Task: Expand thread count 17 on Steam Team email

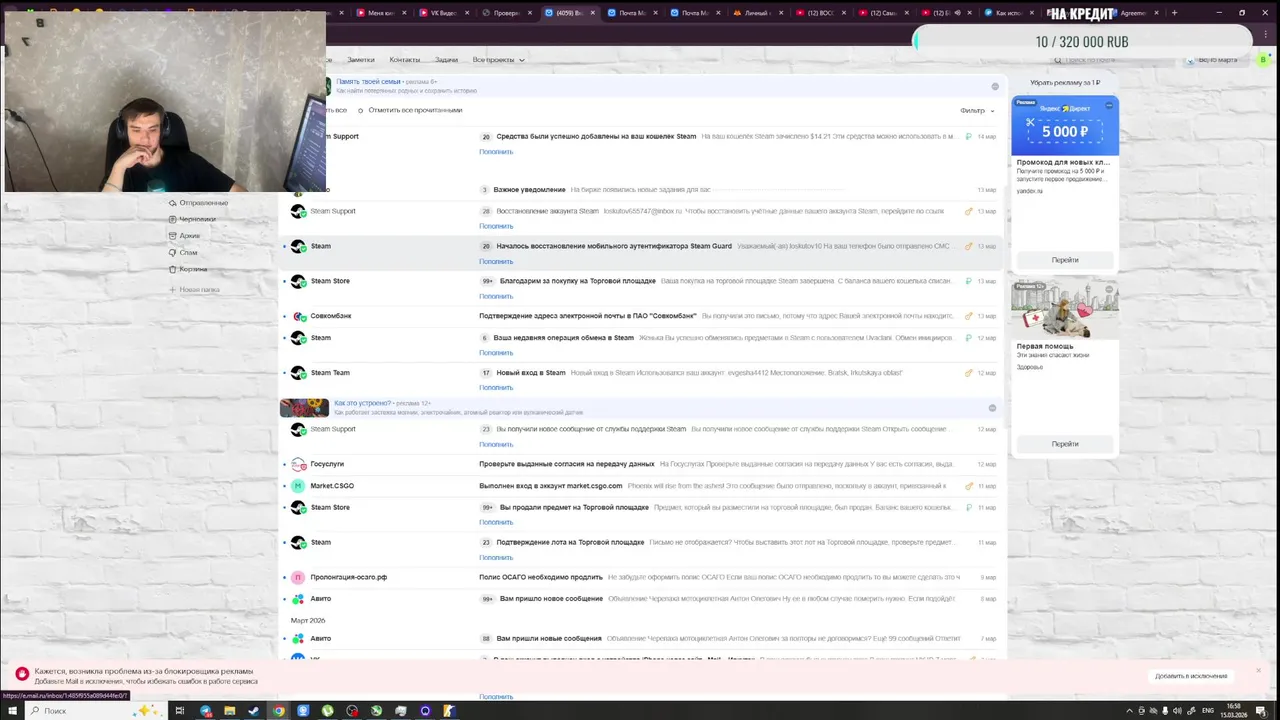Action: (x=486, y=373)
